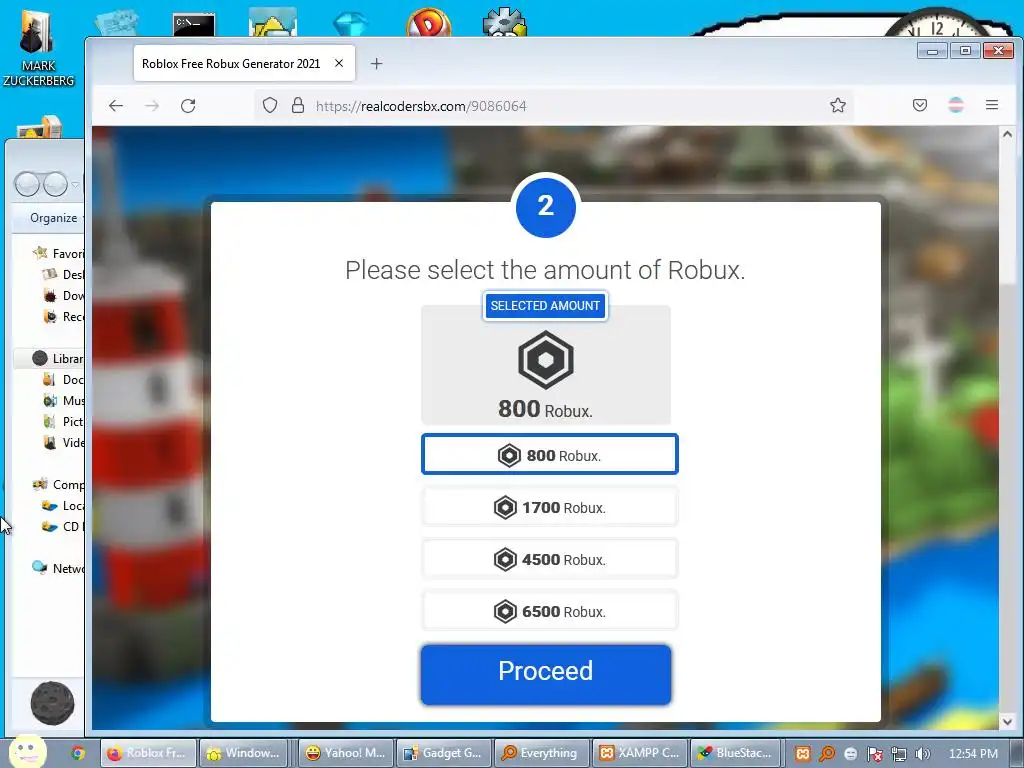Click the XAMPP icon in the system tray
1024x768 pixels.
803,754
